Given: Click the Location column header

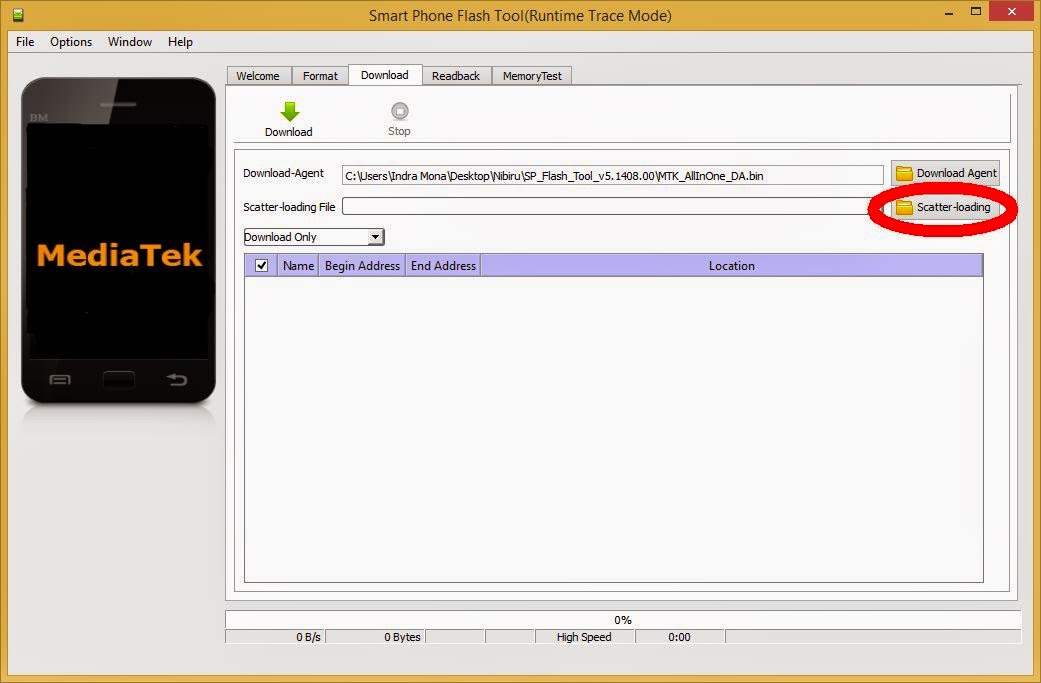Looking at the screenshot, I should click(732, 266).
